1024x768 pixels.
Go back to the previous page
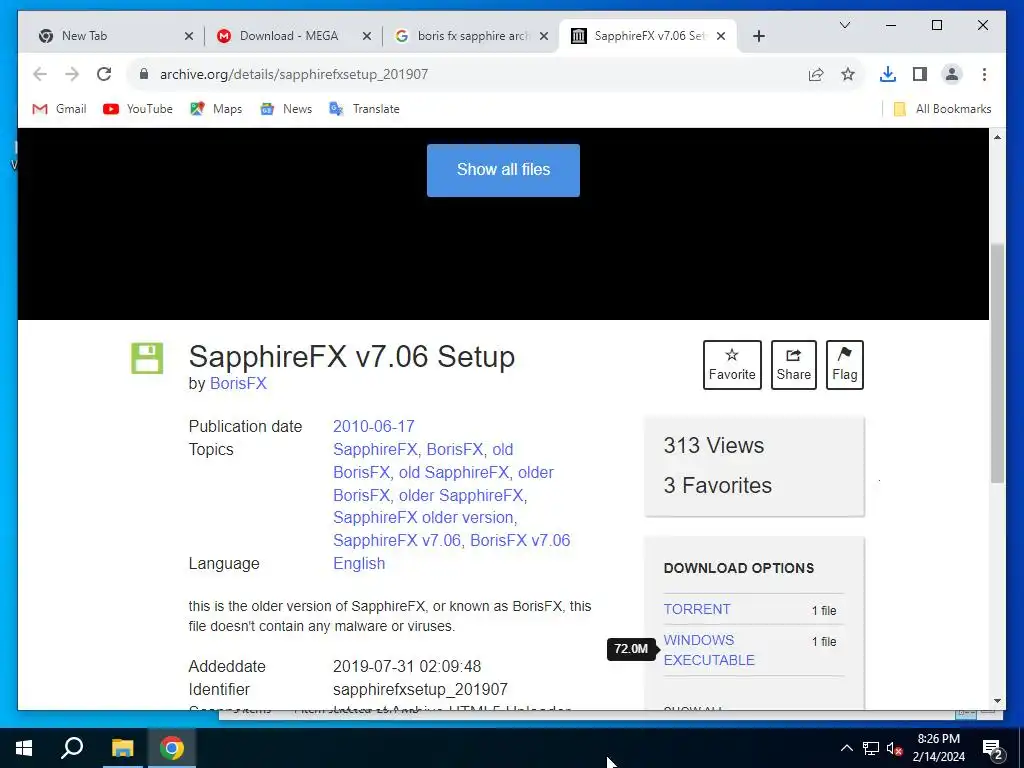40,74
